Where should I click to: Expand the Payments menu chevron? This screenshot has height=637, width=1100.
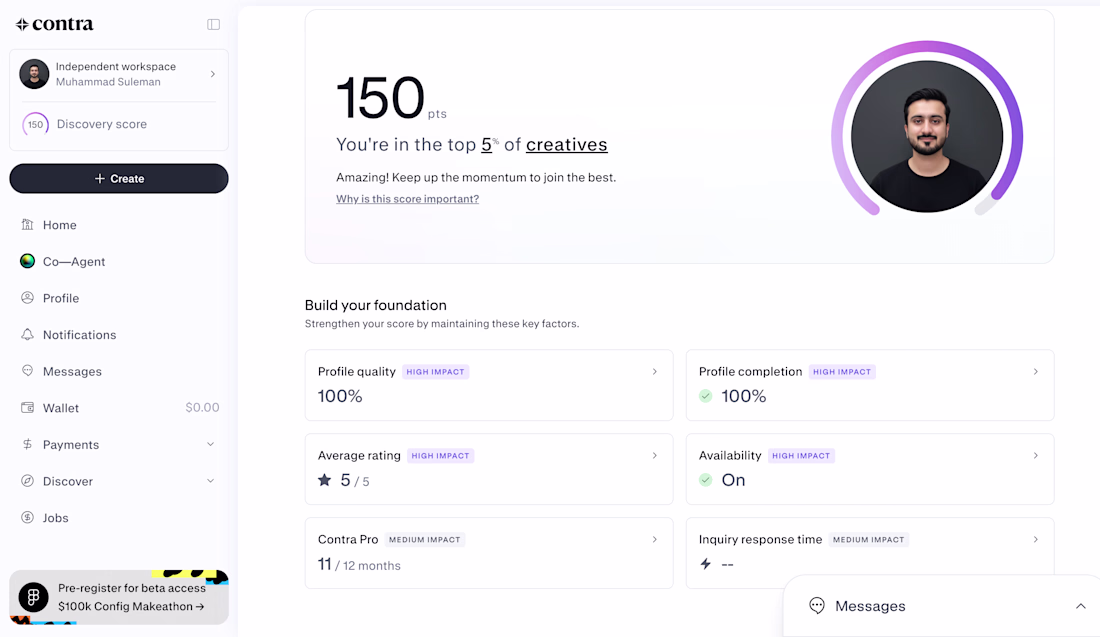pyautogui.click(x=210, y=444)
